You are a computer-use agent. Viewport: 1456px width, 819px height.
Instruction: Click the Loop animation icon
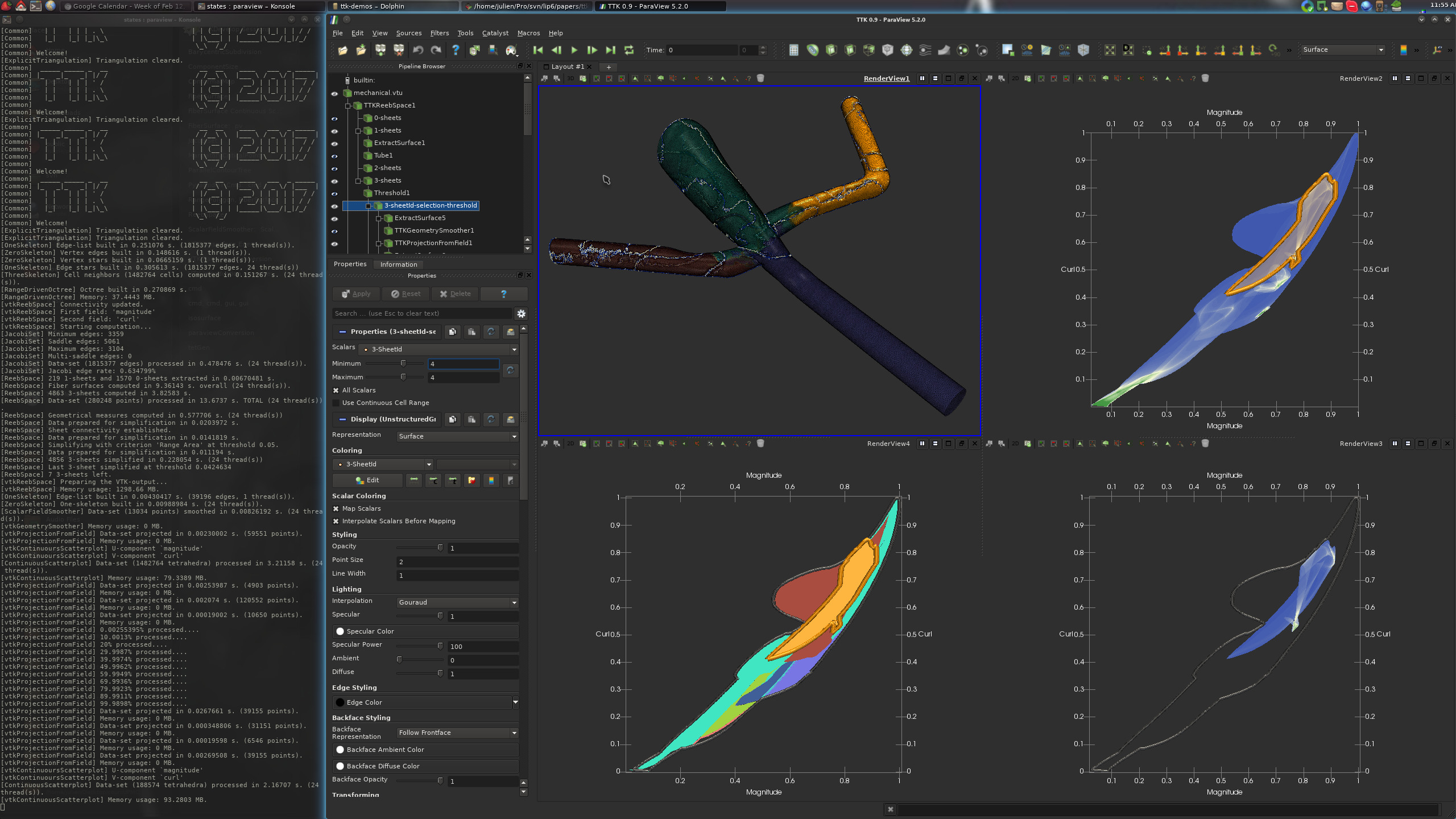tap(629, 50)
